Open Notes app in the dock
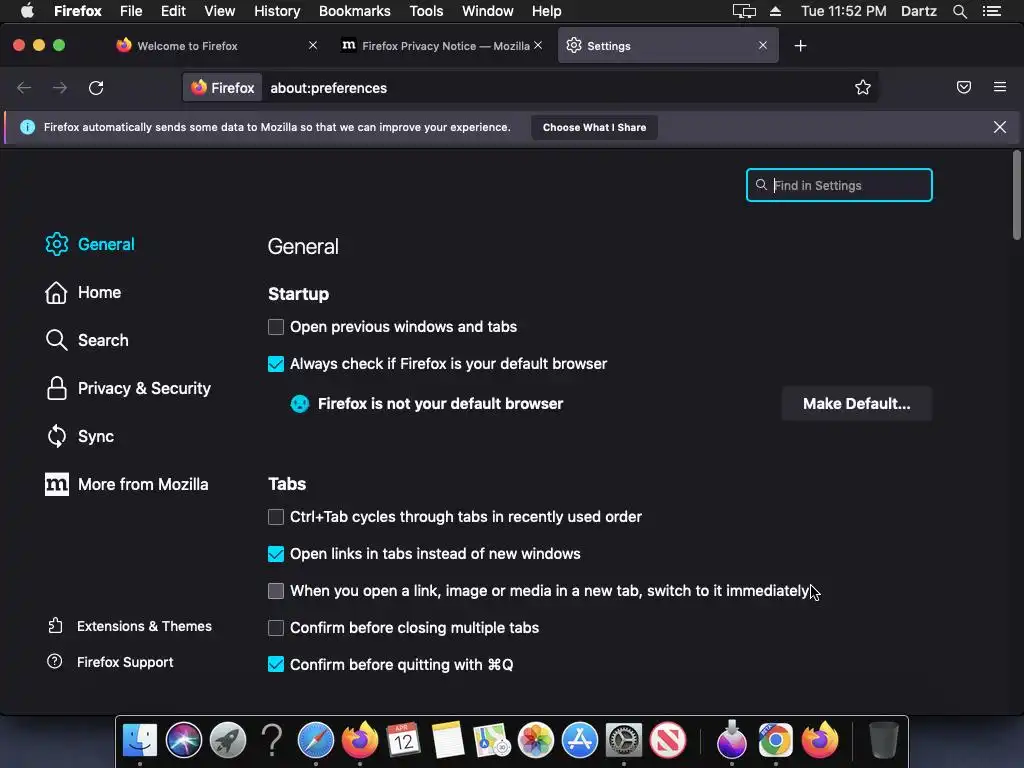The width and height of the screenshot is (1024, 768). pyautogui.click(x=447, y=740)
